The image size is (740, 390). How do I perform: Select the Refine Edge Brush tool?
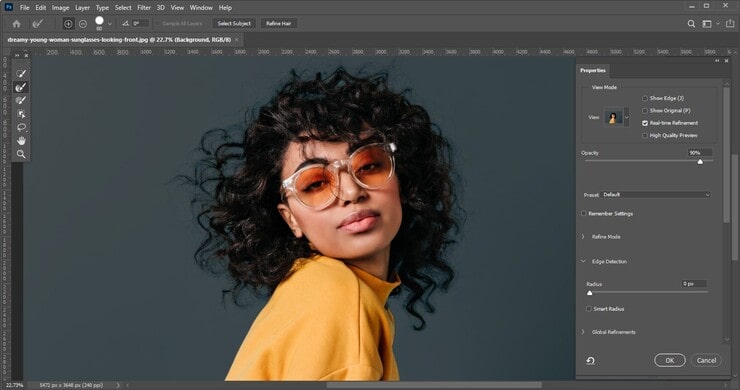click(x=21, y=87)
